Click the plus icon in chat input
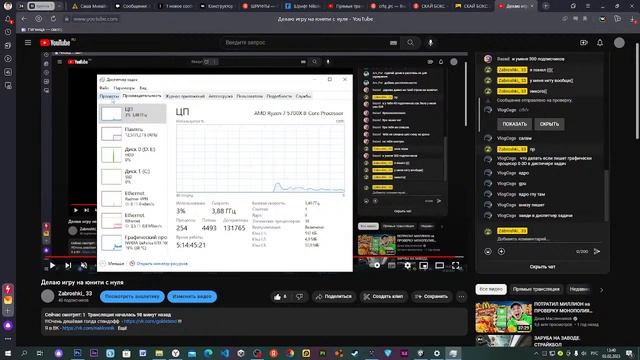 pyautogui.click(x=502, y=251)
